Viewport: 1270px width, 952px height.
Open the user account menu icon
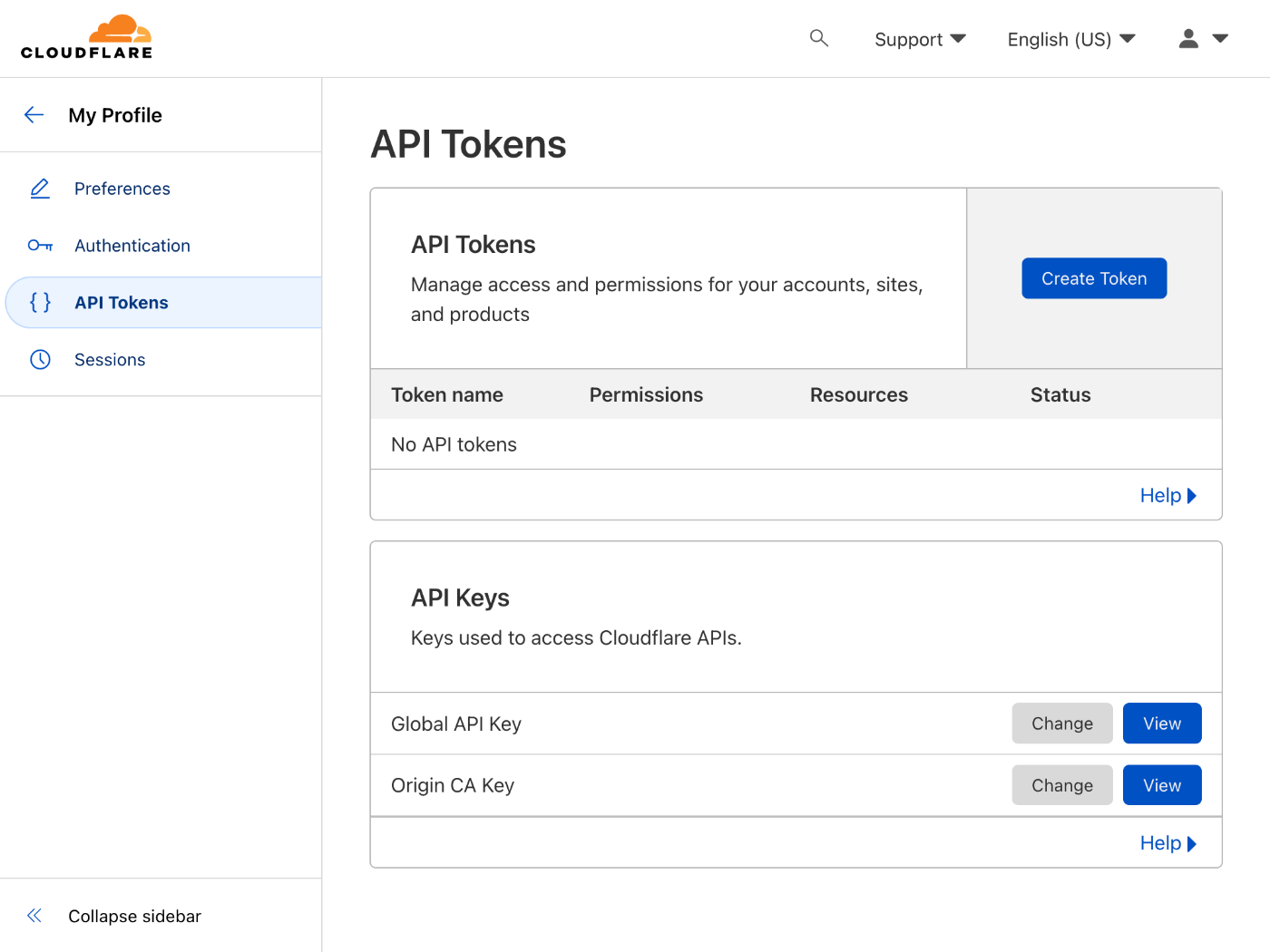(x=1188, y=38)
